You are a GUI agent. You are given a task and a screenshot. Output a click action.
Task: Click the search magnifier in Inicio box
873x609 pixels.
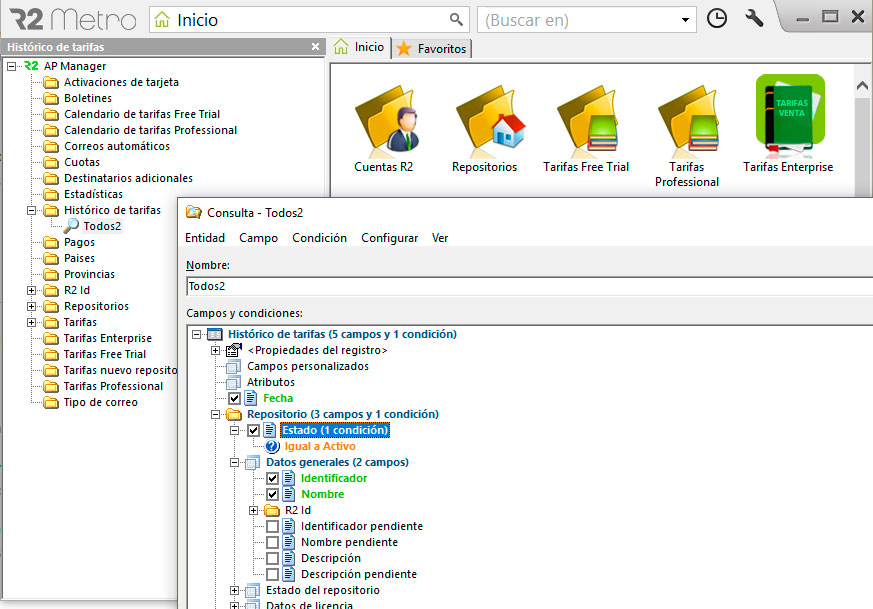click(x=456, y=20)
